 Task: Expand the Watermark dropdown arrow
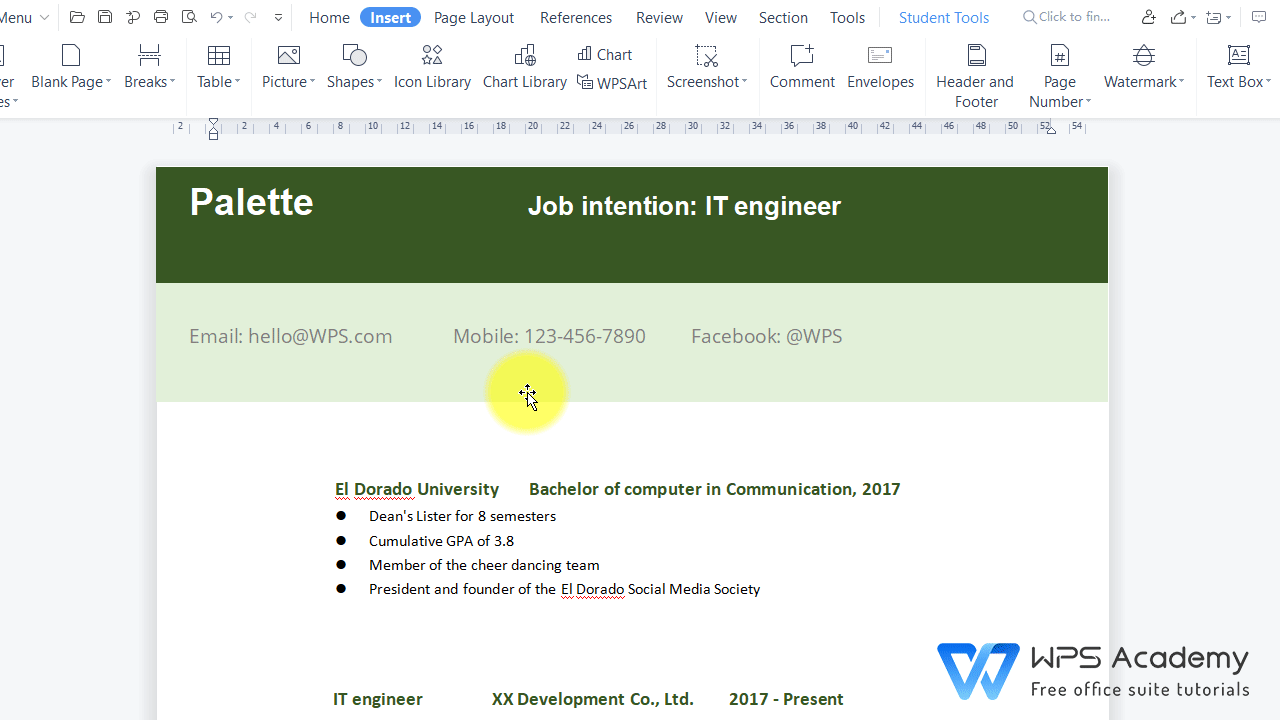pos(1181,82)
